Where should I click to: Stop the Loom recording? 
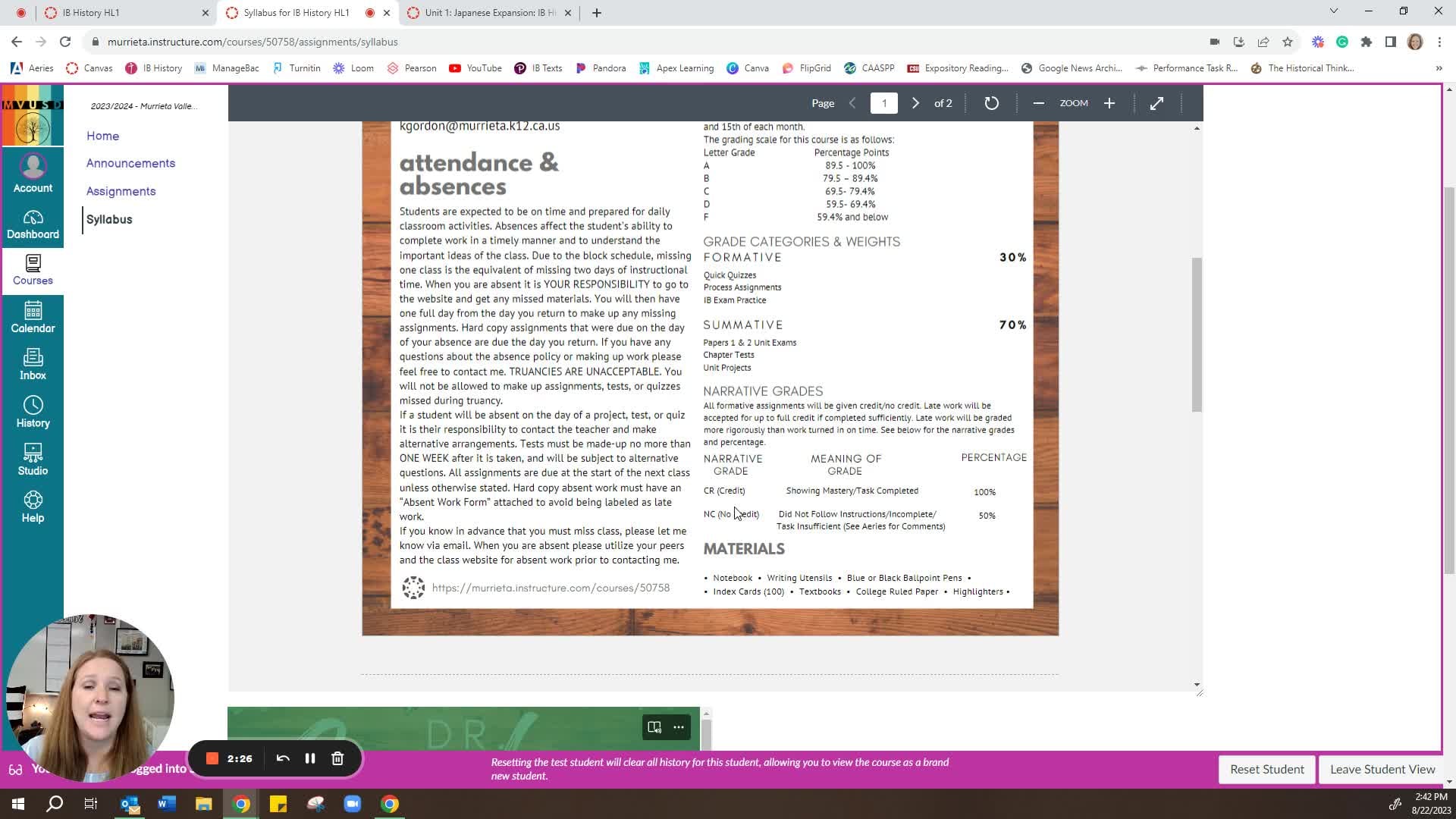212,758
